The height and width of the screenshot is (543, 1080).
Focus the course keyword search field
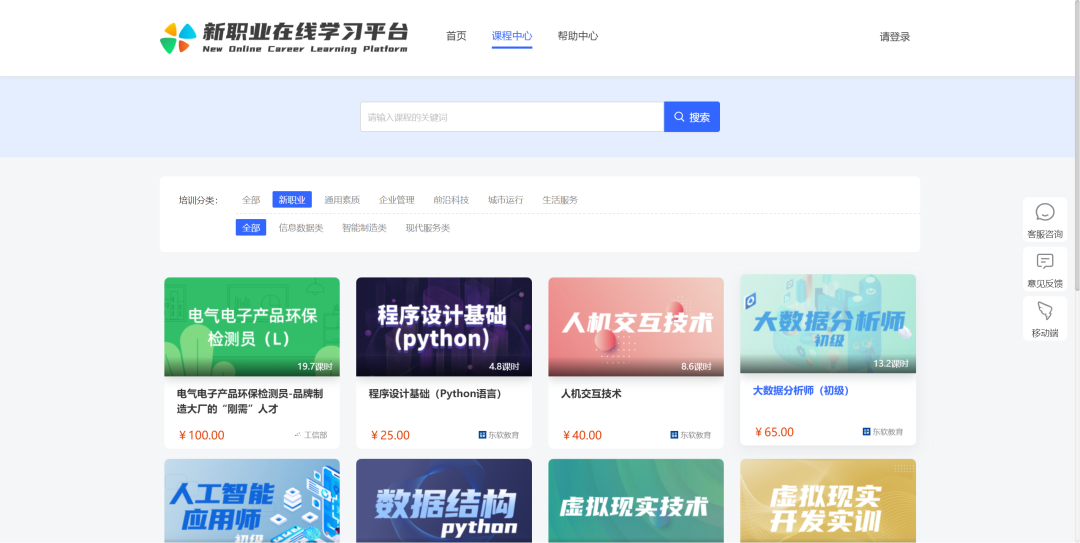pos(512,117)
